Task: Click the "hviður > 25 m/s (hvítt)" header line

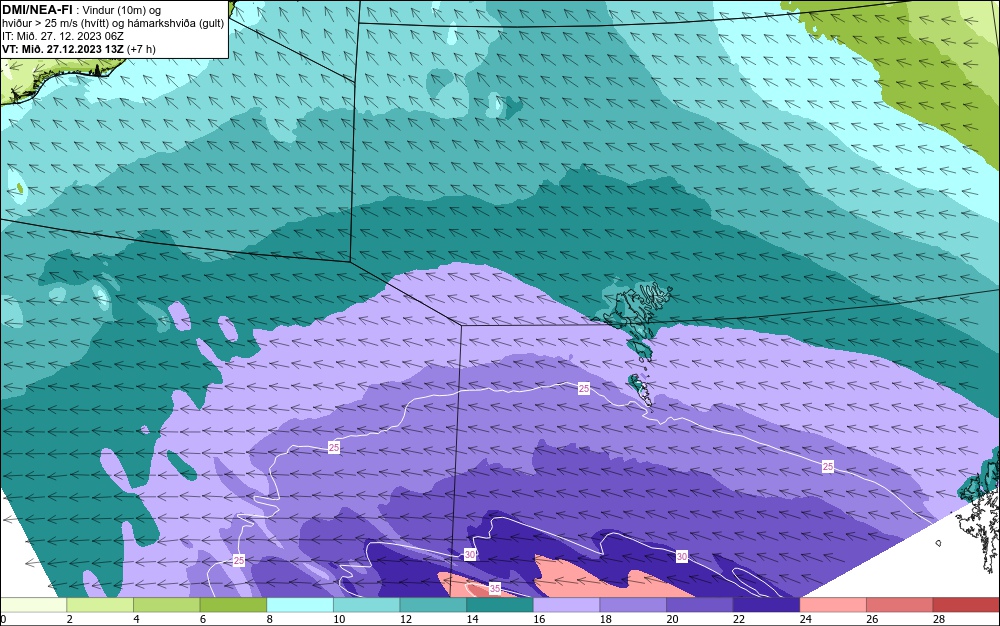Action: (x=113, y=23)
